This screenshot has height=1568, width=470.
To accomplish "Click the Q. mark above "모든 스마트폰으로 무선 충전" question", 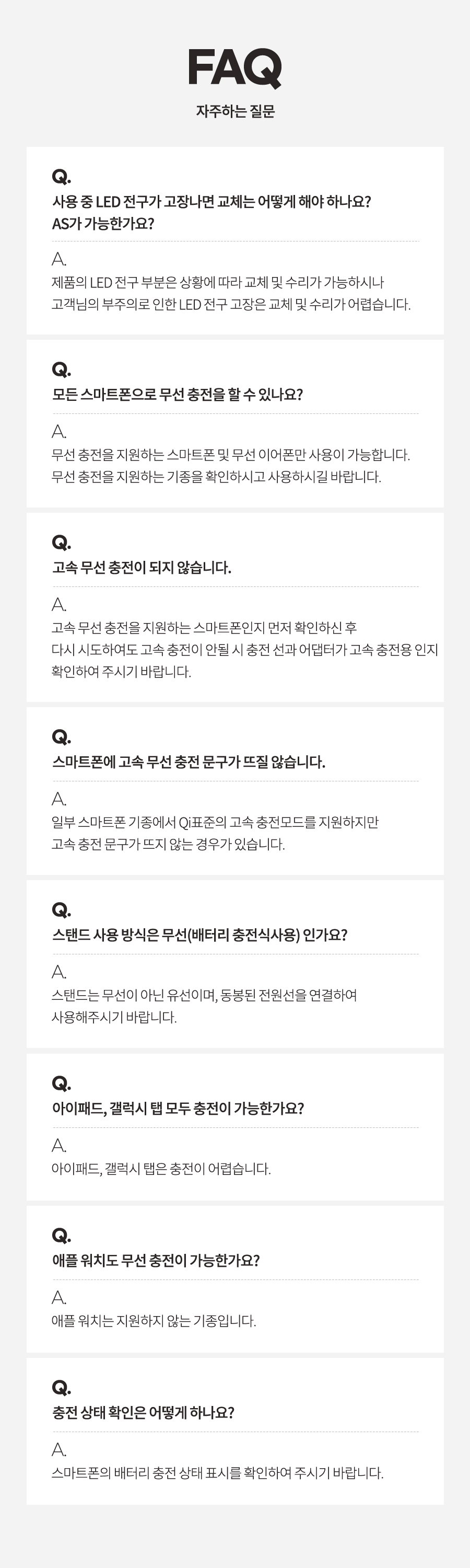I will (61, 370).
